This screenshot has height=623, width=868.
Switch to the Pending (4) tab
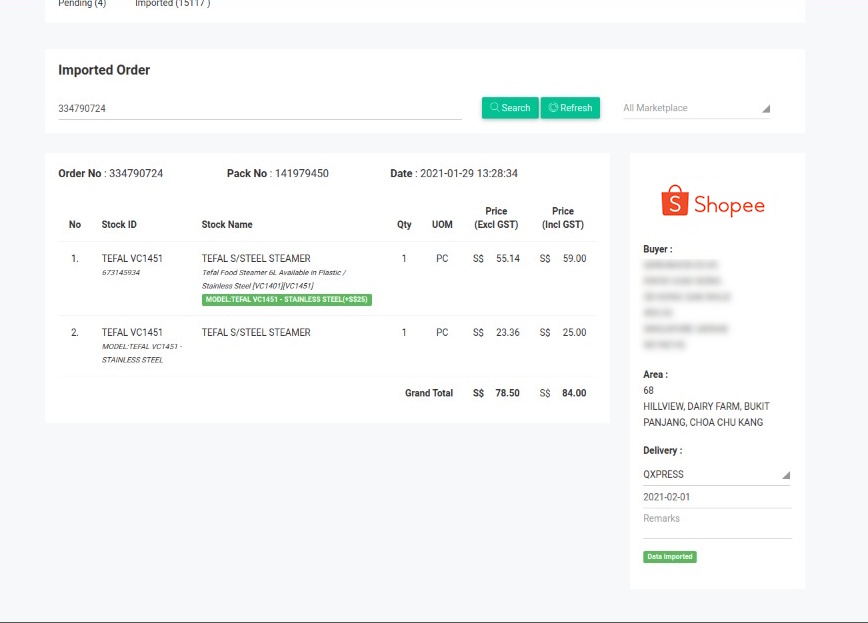(x=82, y=3)
